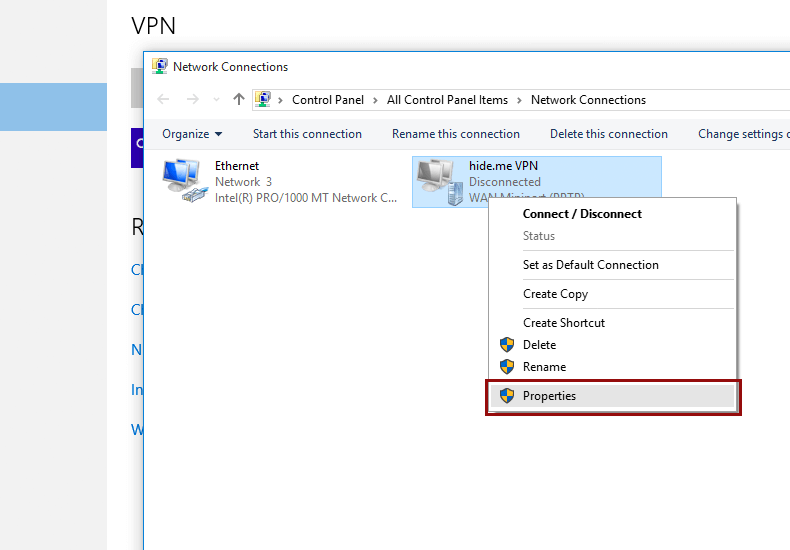This screenshot has height=550, width=790.
Task: Choose Connect / Disconnect from context menu
Action: point(582,214)
